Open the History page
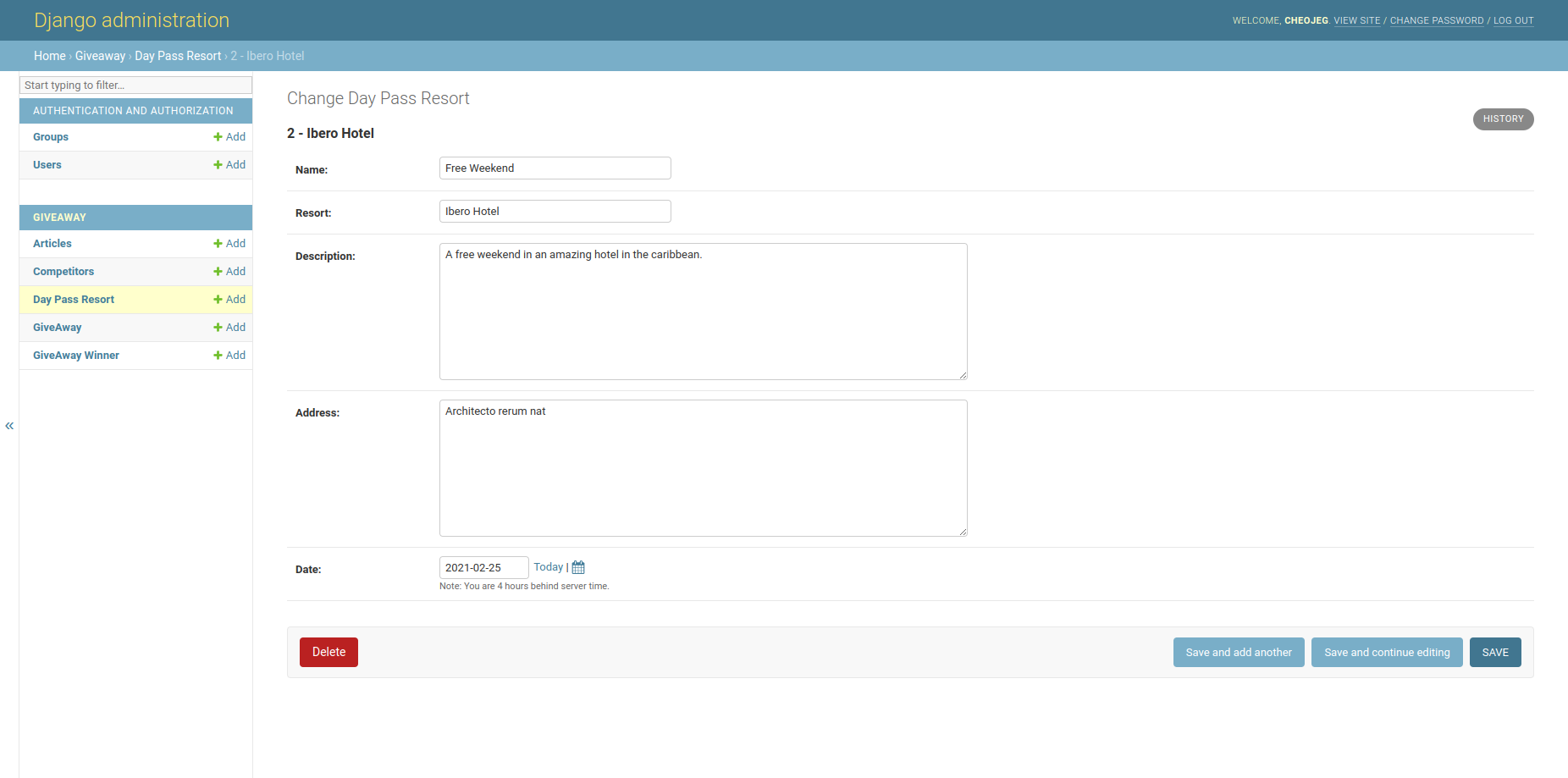1568x778 pixels. coord(1503,119)
